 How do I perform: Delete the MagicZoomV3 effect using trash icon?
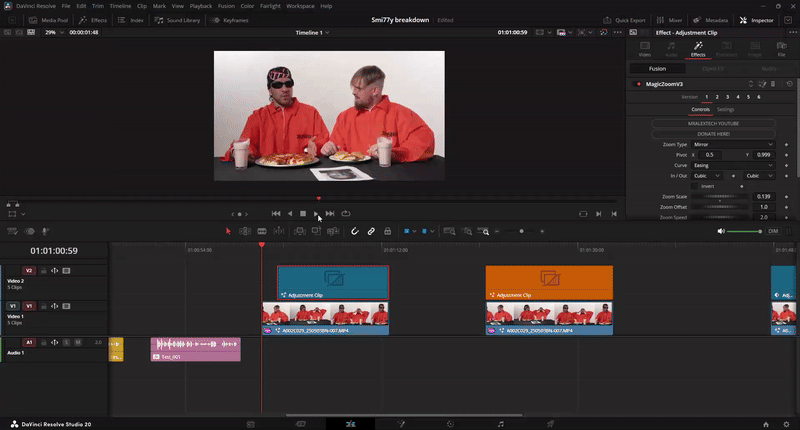tap(771, 84)
